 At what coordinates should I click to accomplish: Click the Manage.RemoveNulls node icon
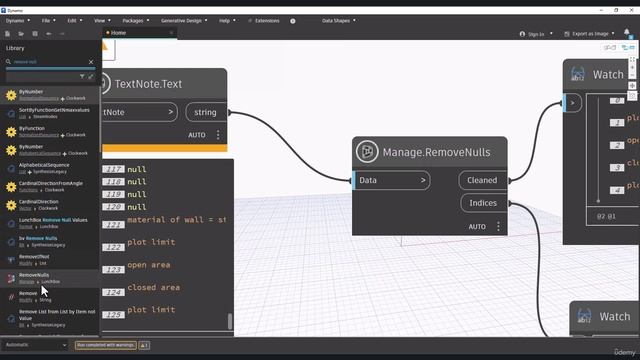coord(367,152)
